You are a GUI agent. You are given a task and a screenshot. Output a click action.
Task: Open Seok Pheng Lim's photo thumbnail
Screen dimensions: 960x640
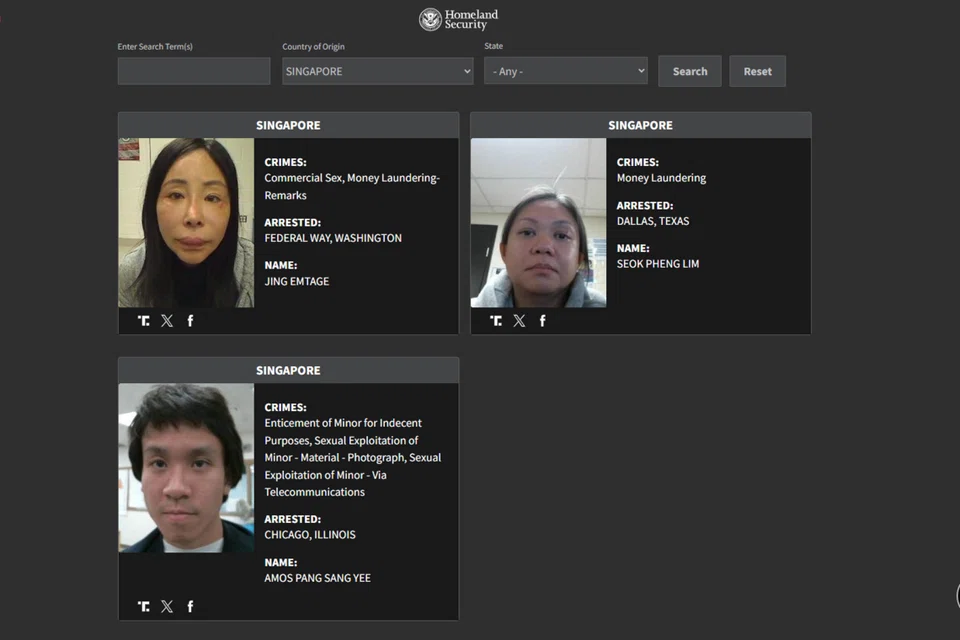538,222
